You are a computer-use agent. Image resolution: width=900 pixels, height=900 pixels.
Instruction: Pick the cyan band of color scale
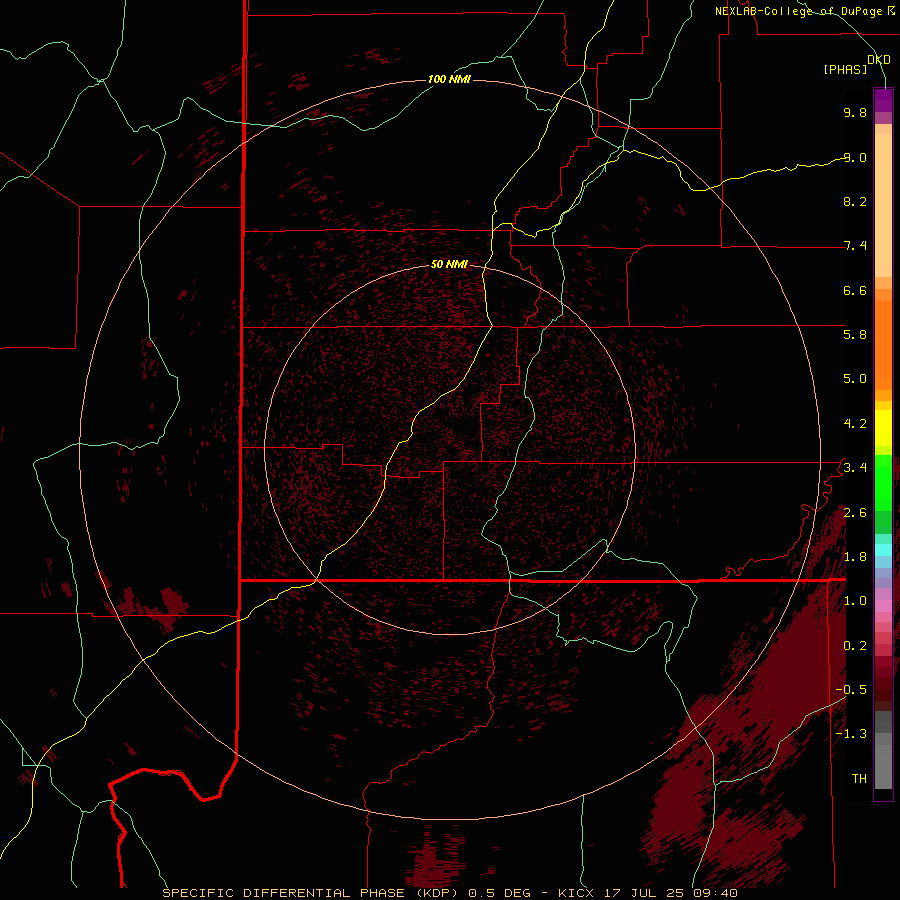(x=883, y=549)
